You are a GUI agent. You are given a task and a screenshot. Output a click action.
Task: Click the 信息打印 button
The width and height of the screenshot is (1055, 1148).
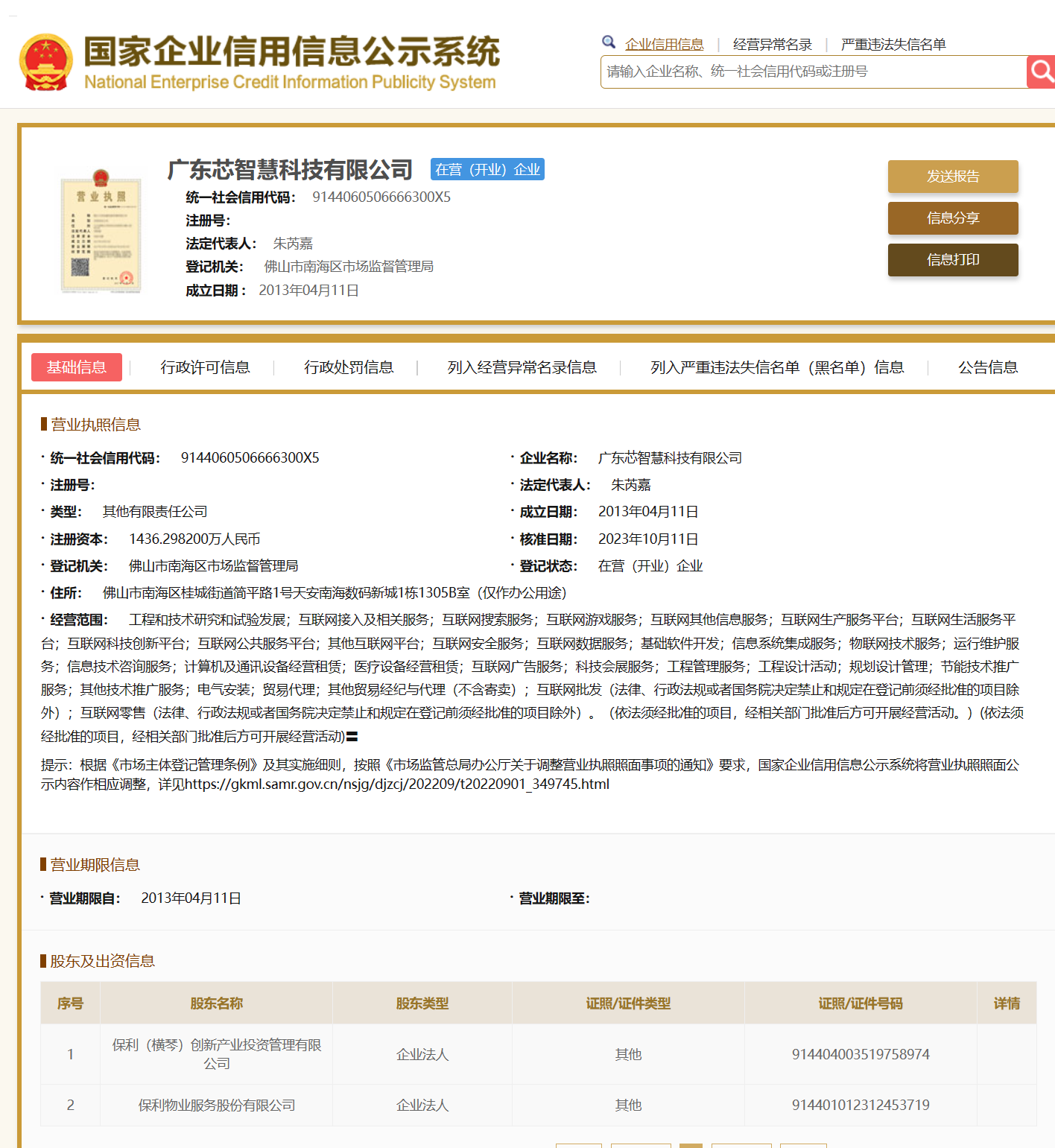point(953,260)
